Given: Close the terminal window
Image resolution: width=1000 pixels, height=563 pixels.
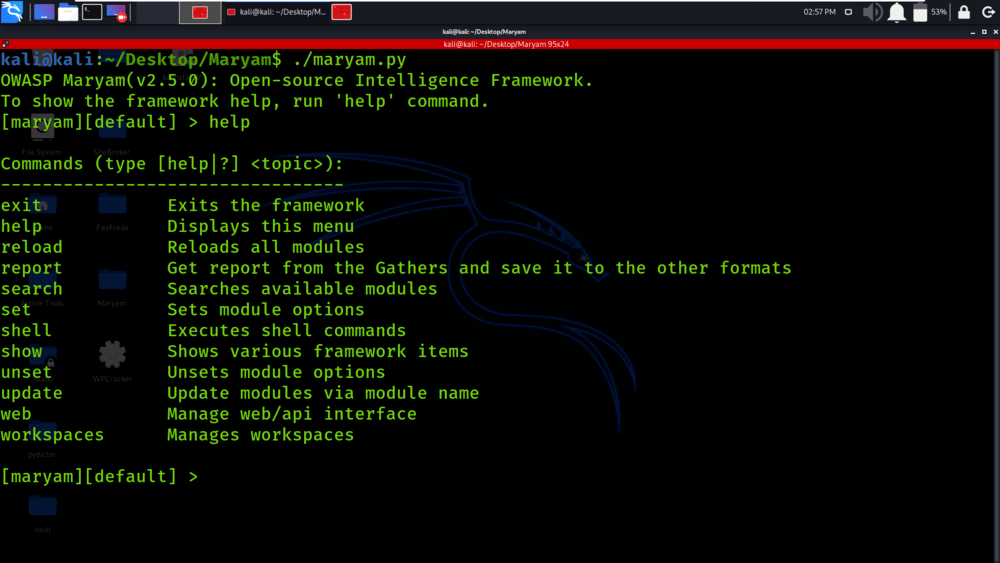Looking at the screenshot, I should pos(995,31).
